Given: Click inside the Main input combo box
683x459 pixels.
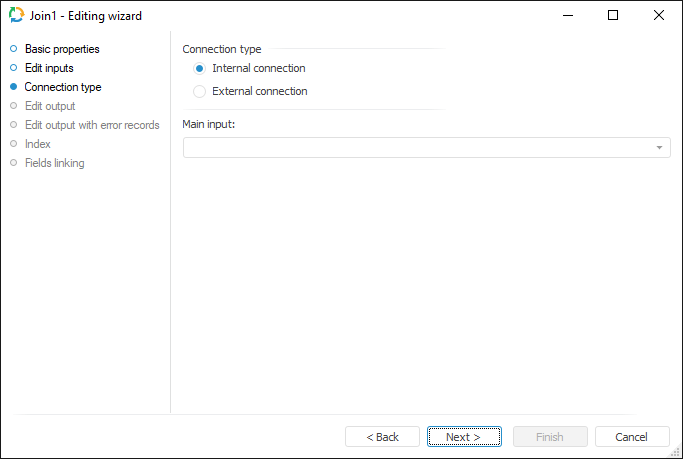Looking at the screenshot, I should pos(418,148).
